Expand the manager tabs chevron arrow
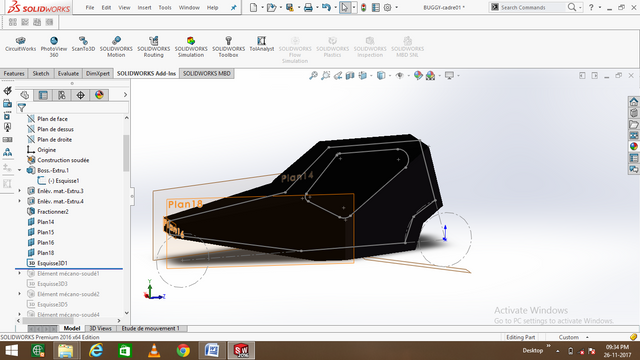The image size is (640, 360). coord(125,95)
